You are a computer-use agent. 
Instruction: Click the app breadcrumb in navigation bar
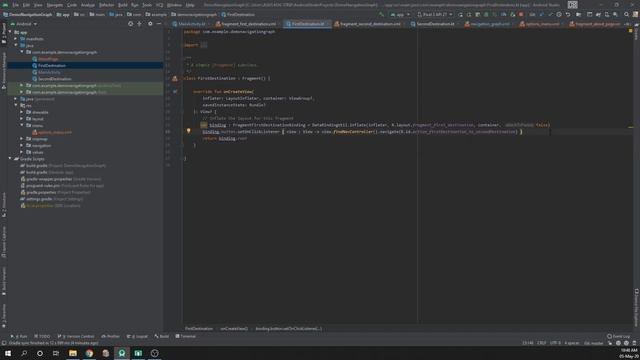click(63, 14)
